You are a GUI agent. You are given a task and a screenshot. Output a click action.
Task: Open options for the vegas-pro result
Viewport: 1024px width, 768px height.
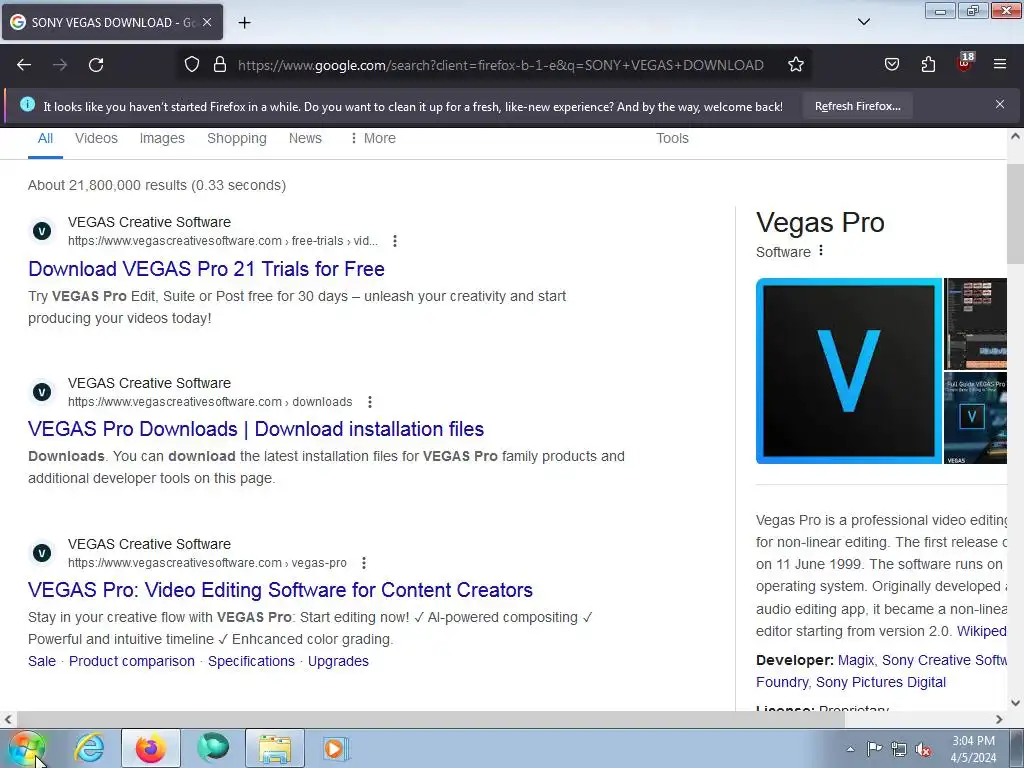(364, 563)
